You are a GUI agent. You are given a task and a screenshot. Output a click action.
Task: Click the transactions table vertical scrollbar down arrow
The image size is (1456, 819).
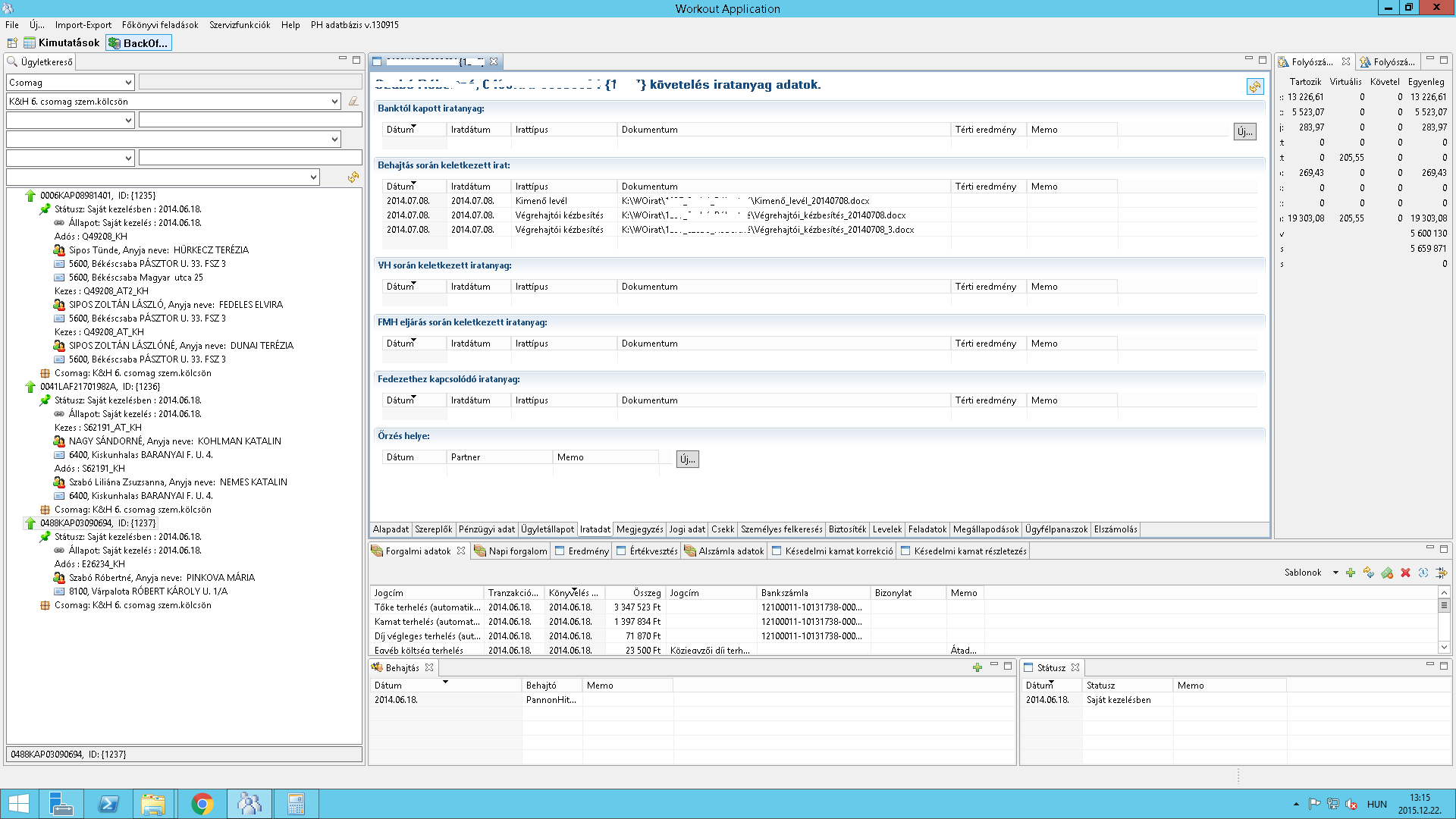[1444, 648]
